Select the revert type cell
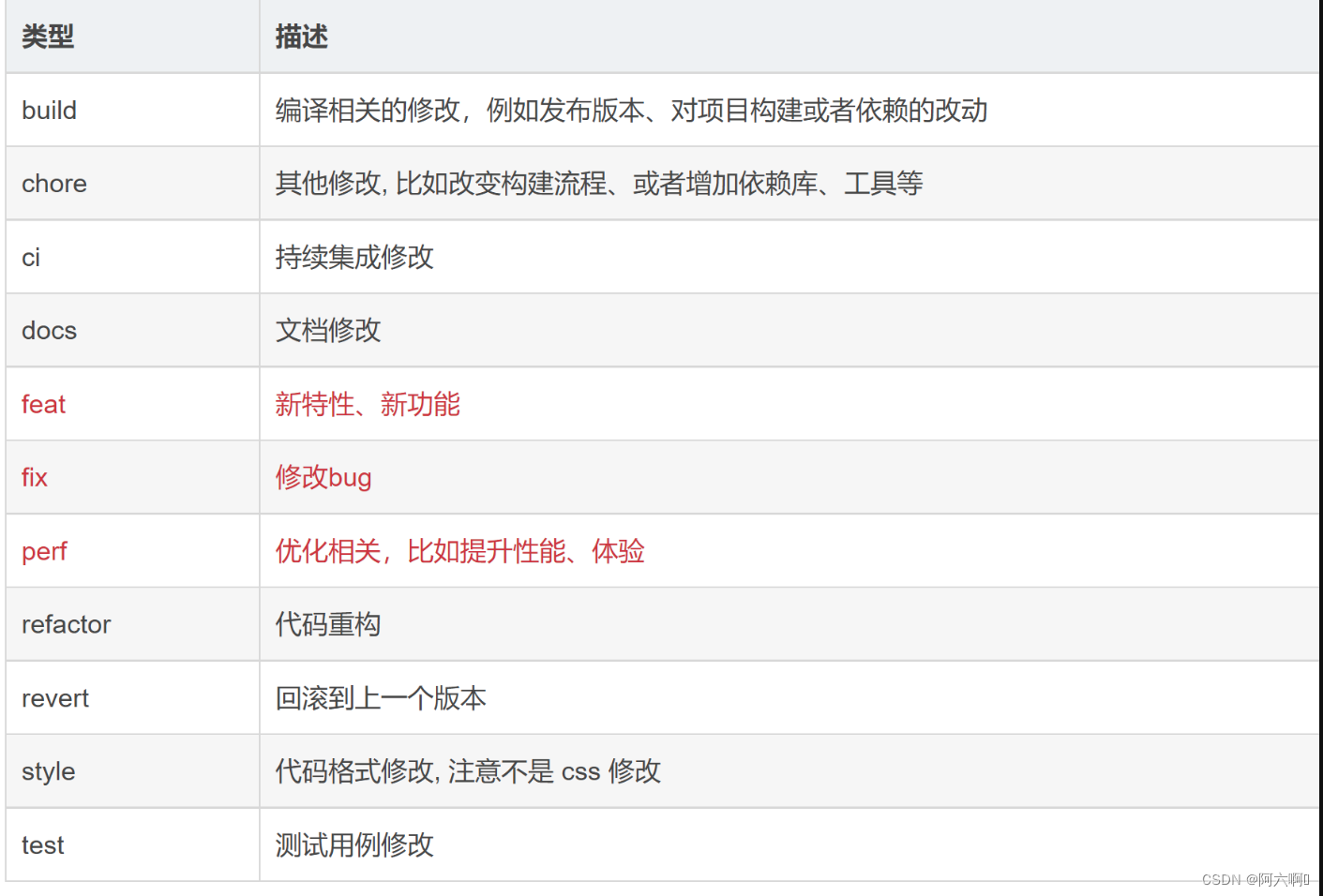The width and height of the screenshot is (1323, 896). pos(55,697)
